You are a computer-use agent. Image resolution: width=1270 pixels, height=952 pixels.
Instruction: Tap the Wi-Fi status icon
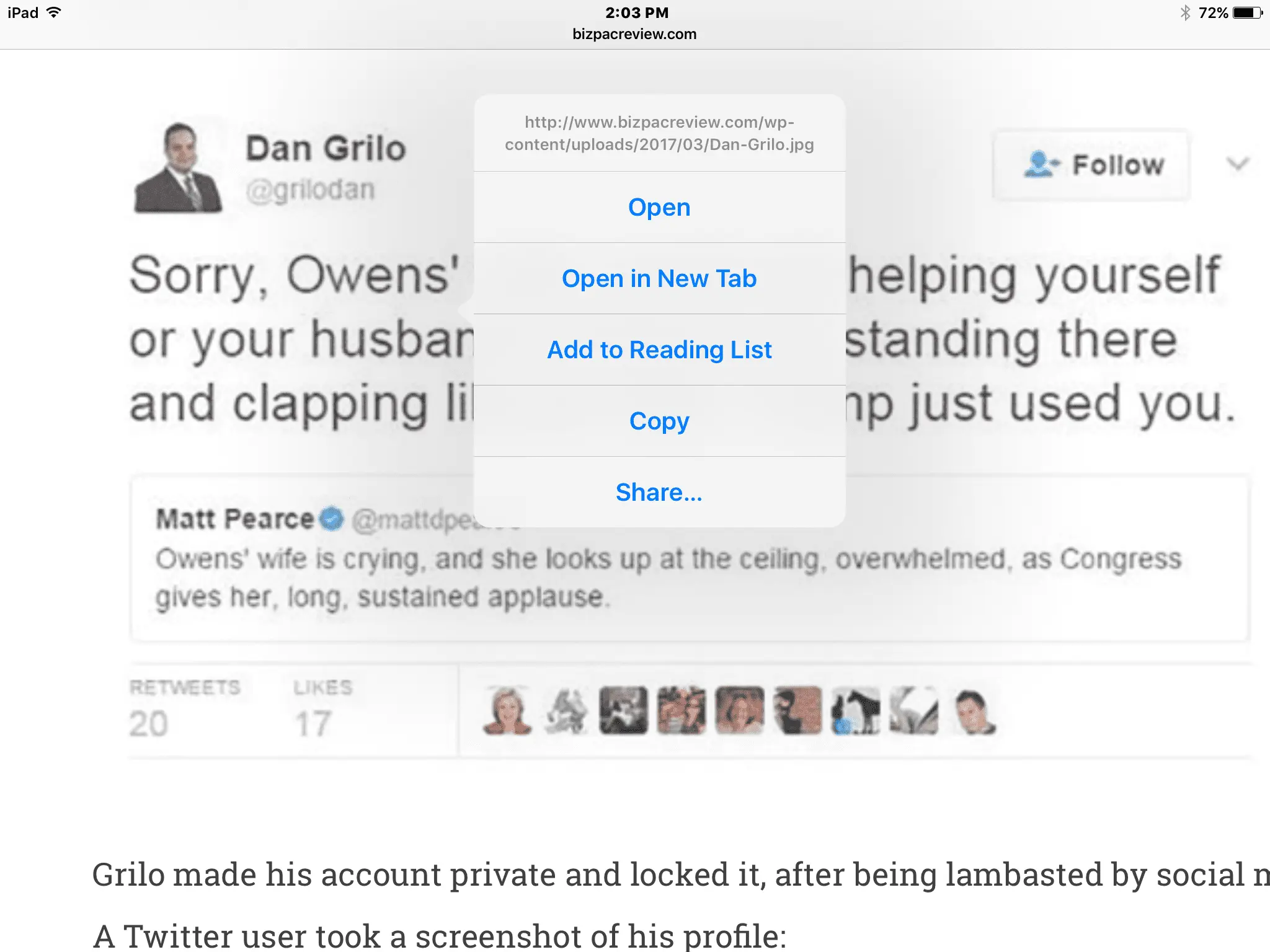click(54, 12)
